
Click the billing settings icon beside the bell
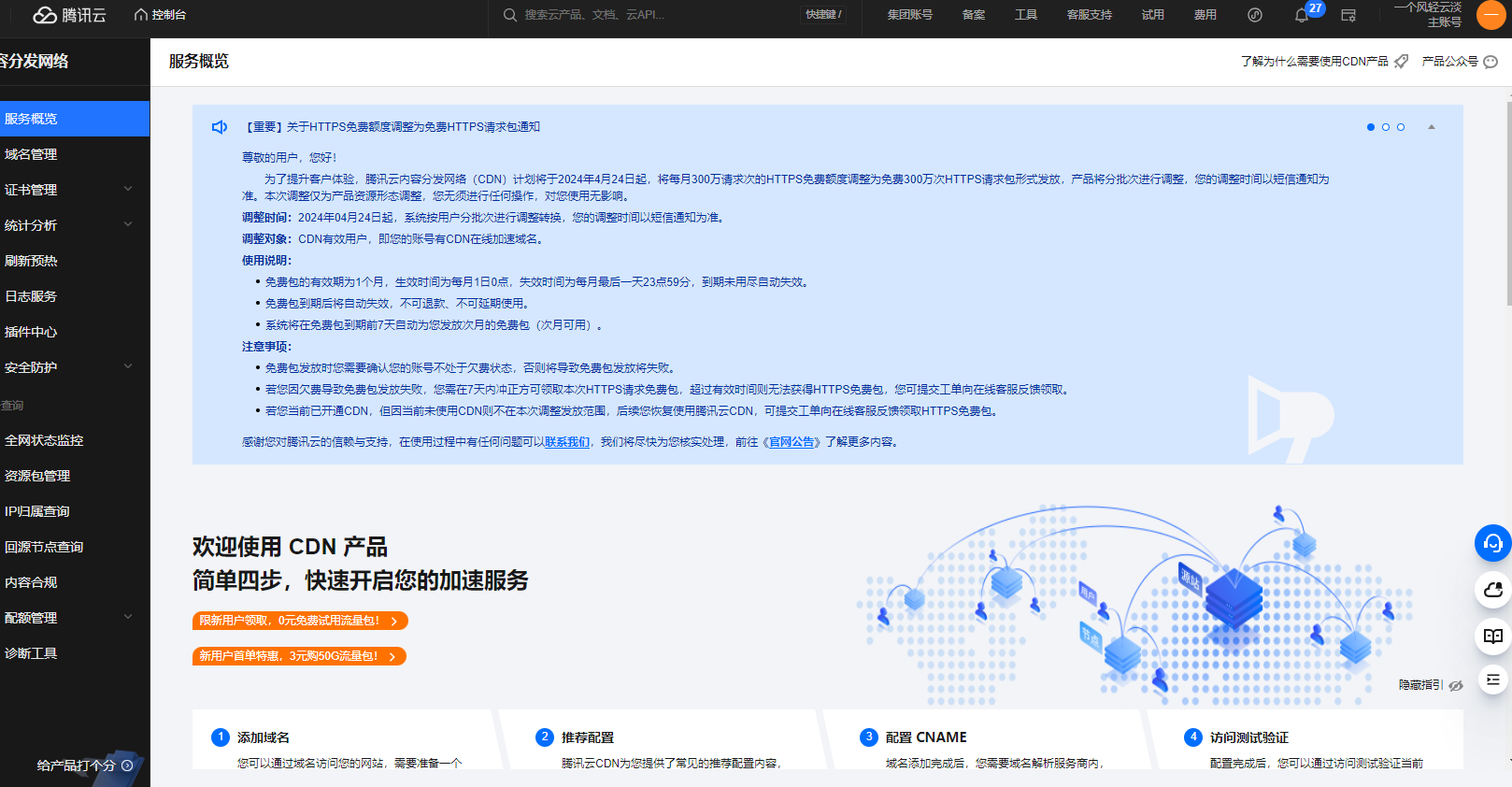[1348, 15]
